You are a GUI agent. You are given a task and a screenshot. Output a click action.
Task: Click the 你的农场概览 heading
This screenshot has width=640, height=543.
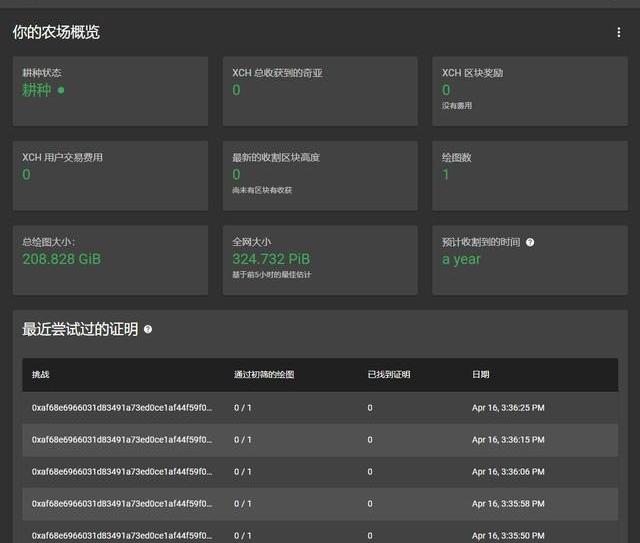click(x=56, y=33)
